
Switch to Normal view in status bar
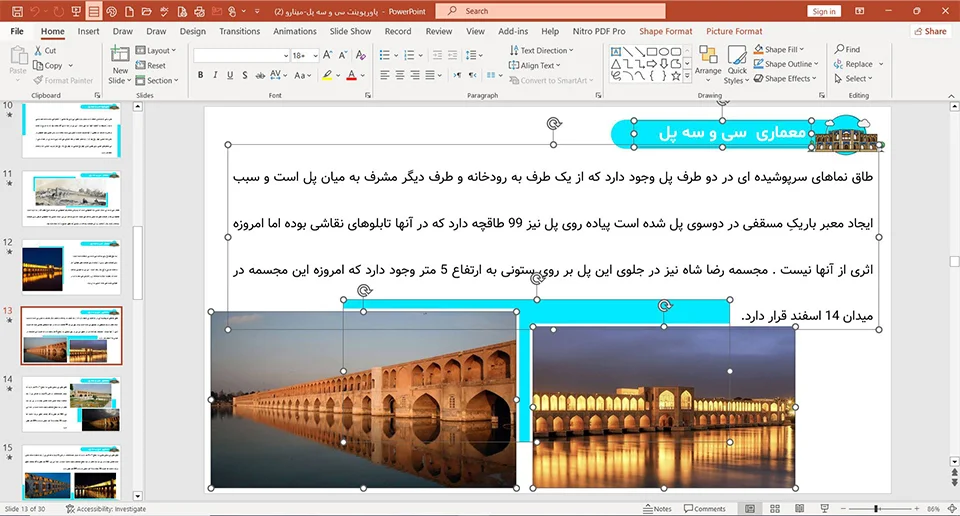pyautogui.click(x=750, y=509)
